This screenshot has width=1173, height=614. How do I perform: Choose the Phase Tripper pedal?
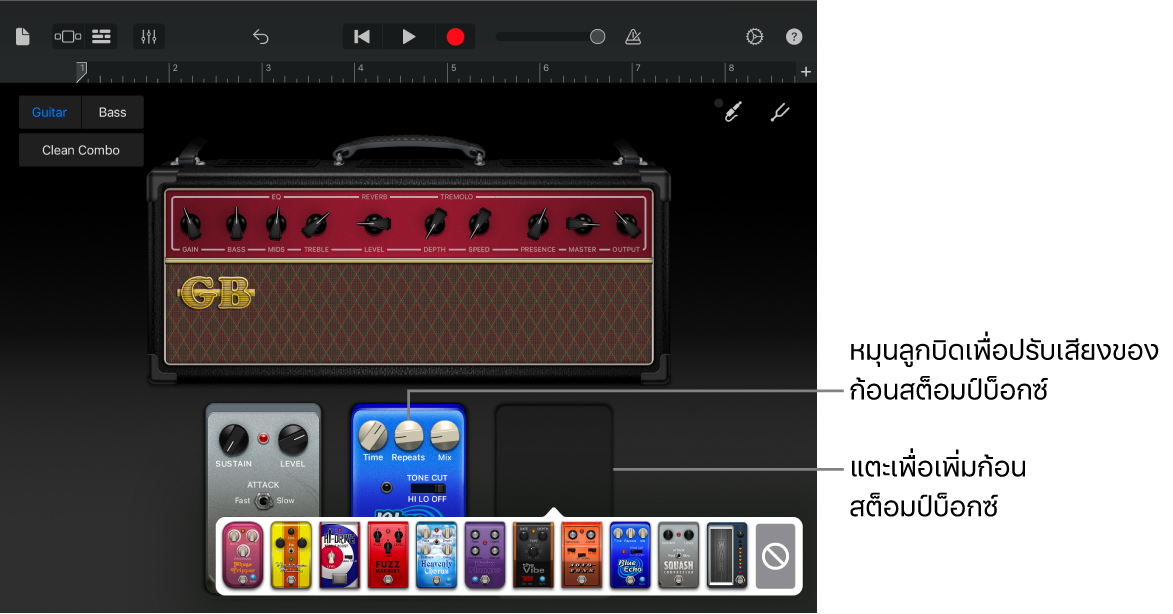pyautogui.click(x=243, y=556)
